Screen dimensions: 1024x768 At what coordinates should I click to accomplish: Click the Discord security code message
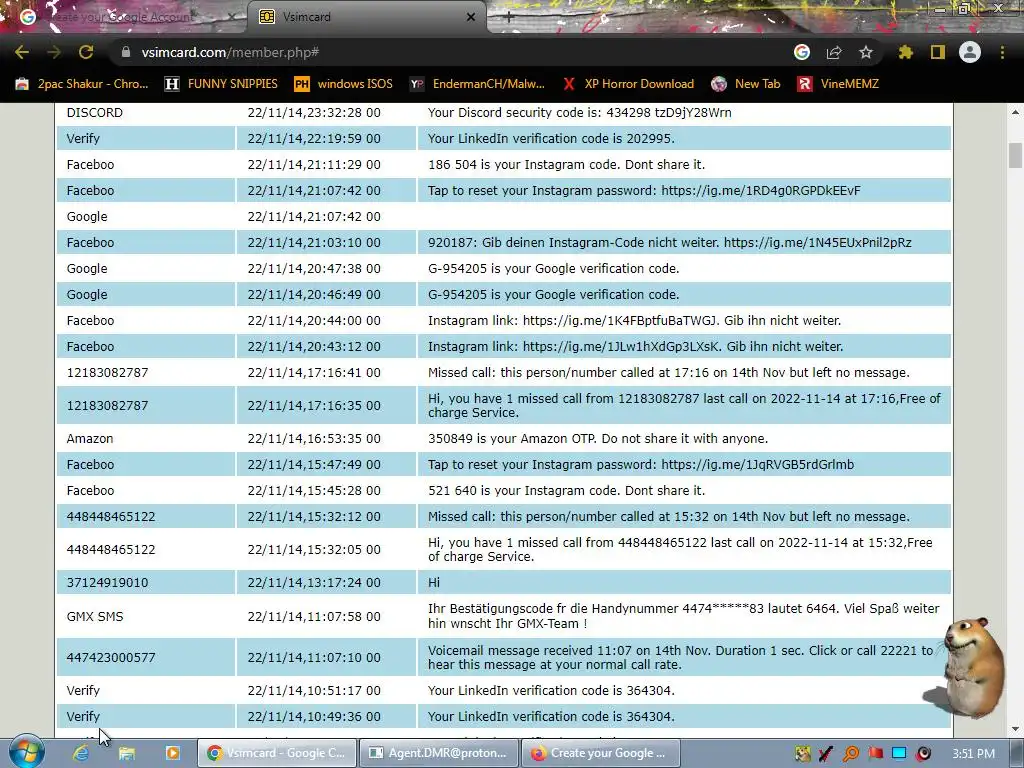[x=579, y=112]
